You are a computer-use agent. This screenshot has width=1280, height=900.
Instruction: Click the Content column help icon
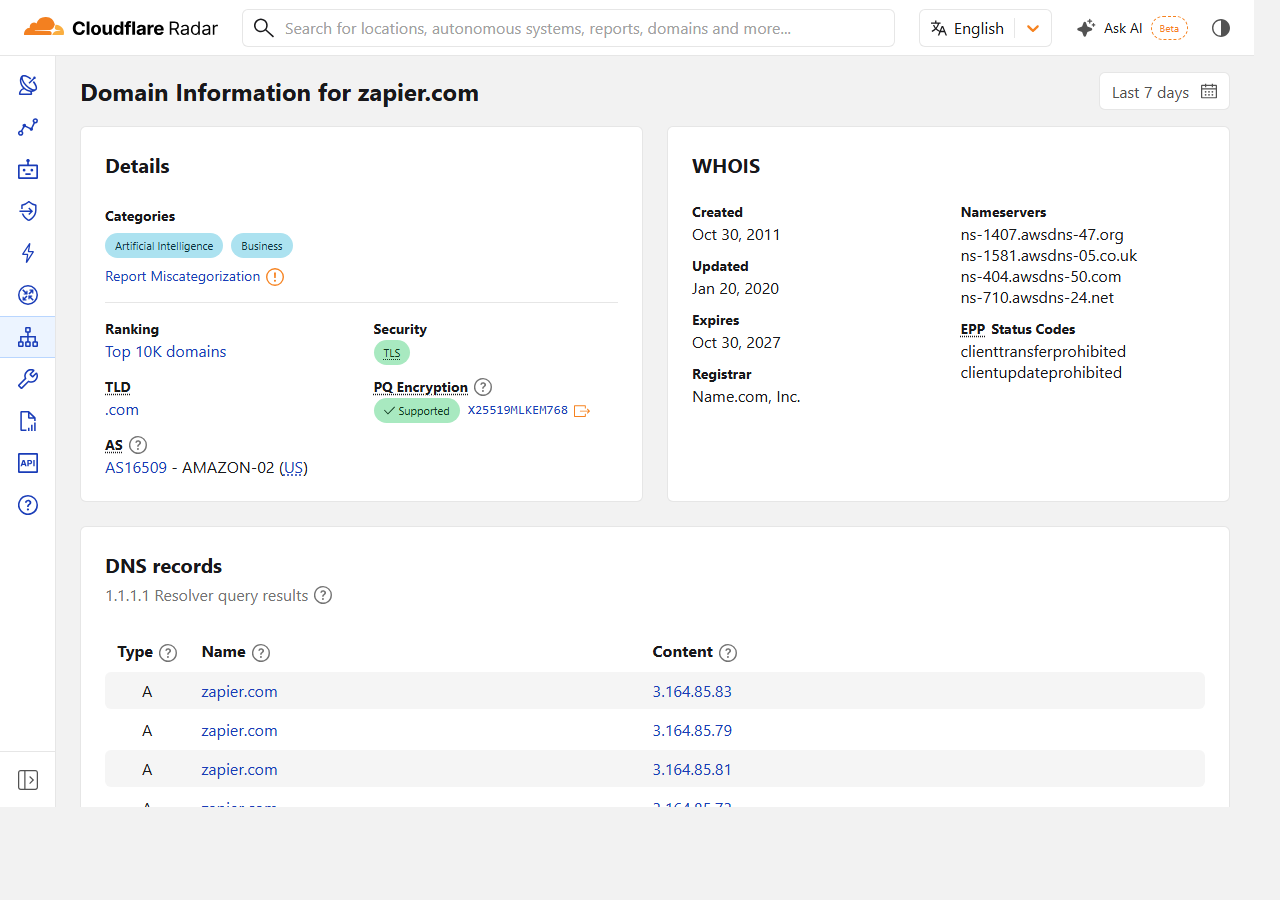(728, 653)
